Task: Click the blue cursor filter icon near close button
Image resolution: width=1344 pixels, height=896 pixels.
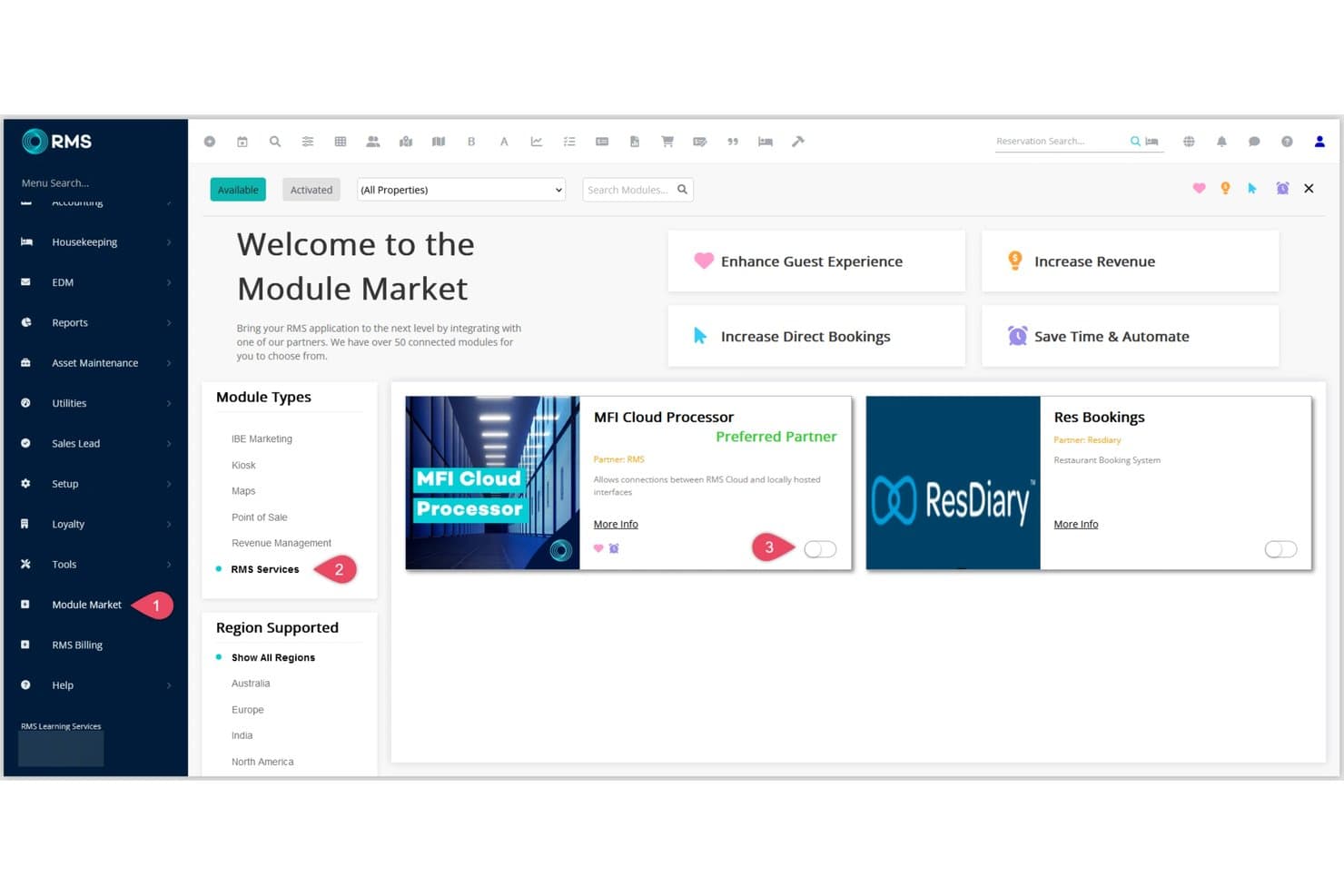Action: click(x=1252, y=188)
